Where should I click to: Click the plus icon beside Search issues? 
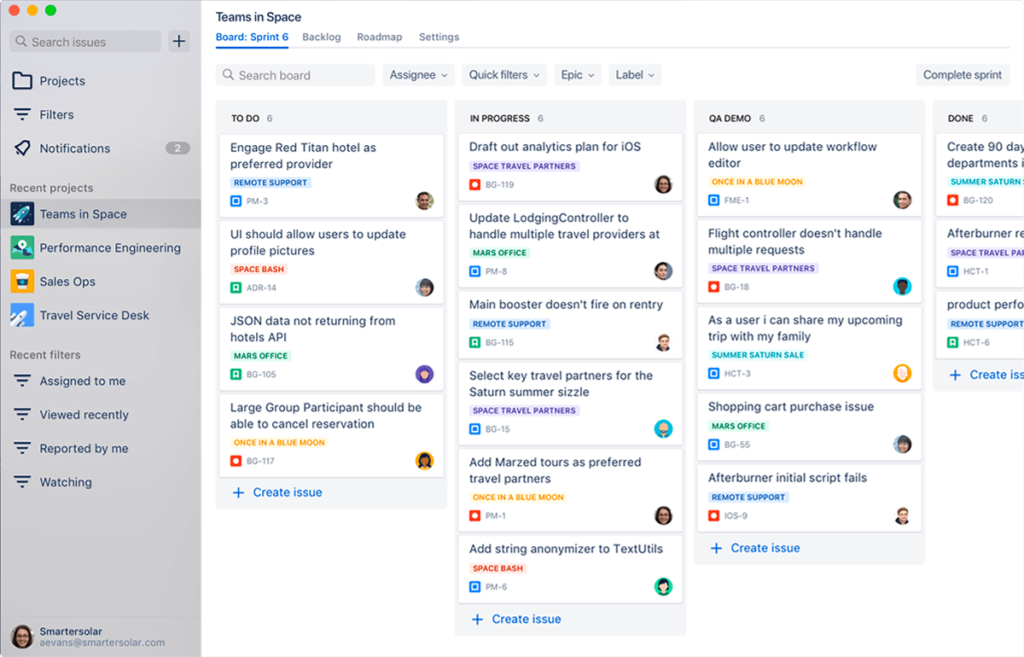click(x=179, y=41)
